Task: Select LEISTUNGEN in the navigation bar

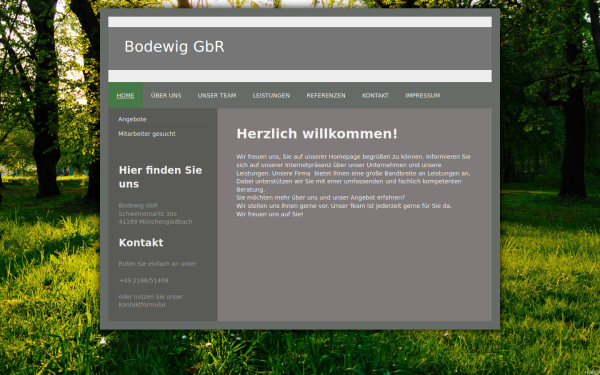Action: (x=271, y=95)
